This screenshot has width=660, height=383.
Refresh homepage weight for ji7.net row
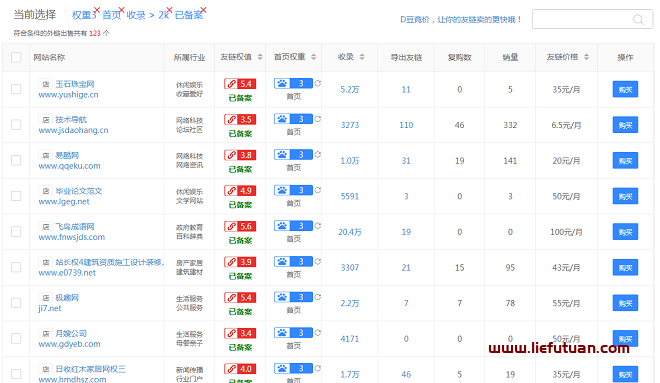point(317,297)
